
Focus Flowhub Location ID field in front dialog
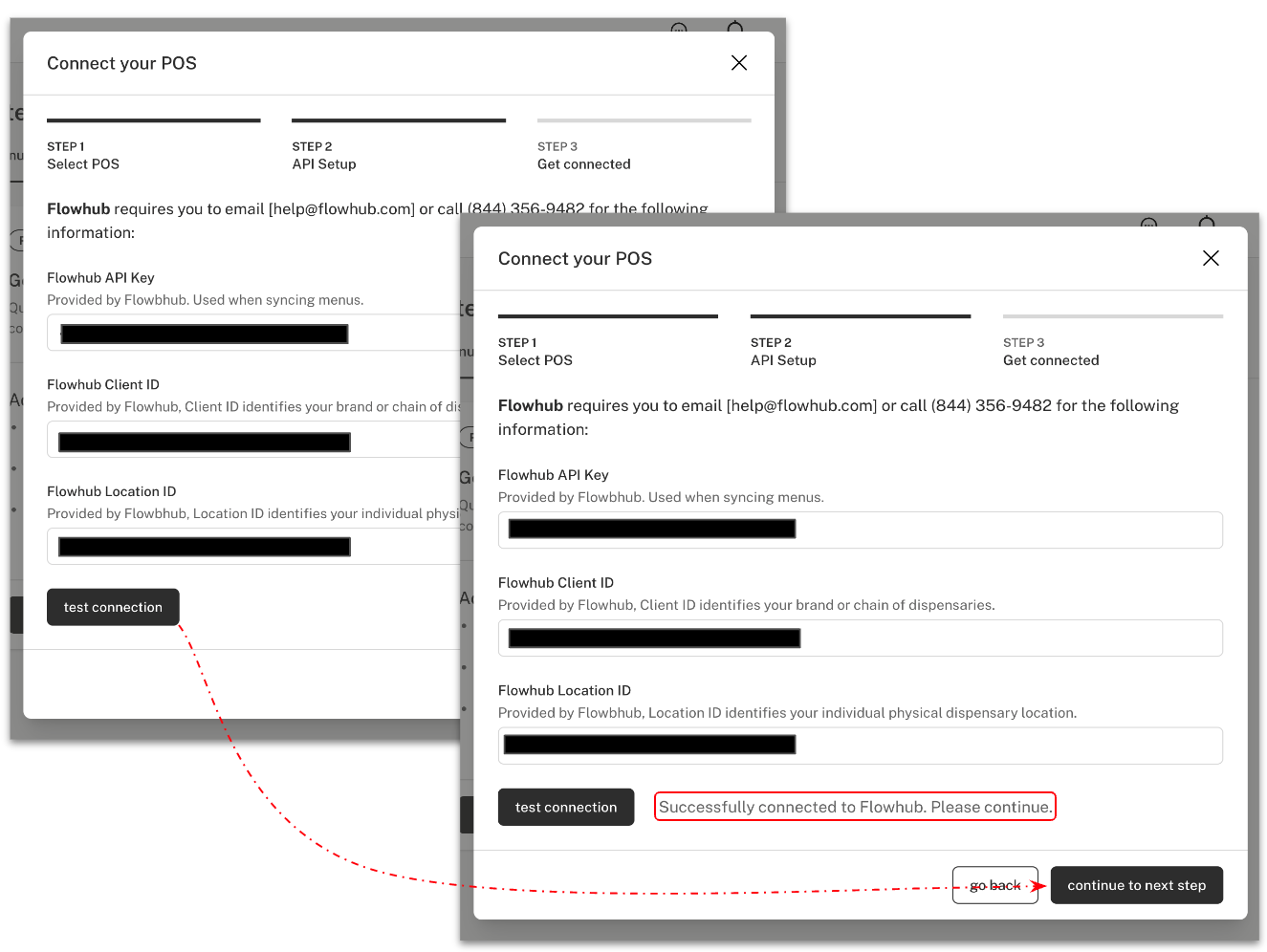(861, 746)
